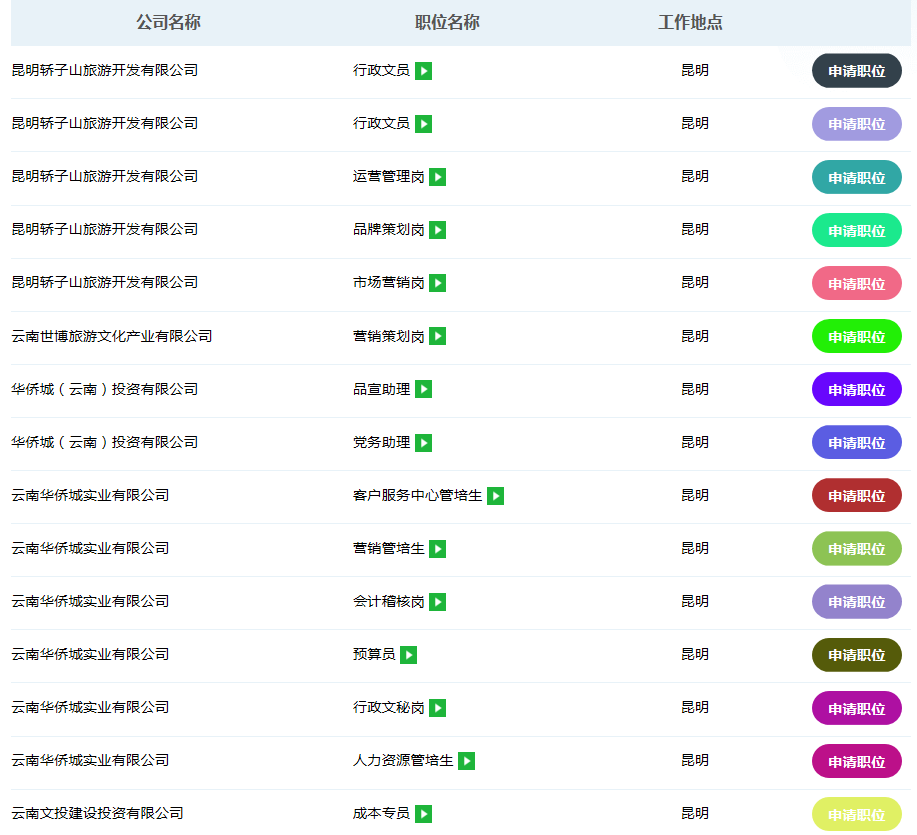This screenshot has height=835, width=917.
Task: Open details arrow next to 客户服务中心管培生
Action: tap(495, 496)
